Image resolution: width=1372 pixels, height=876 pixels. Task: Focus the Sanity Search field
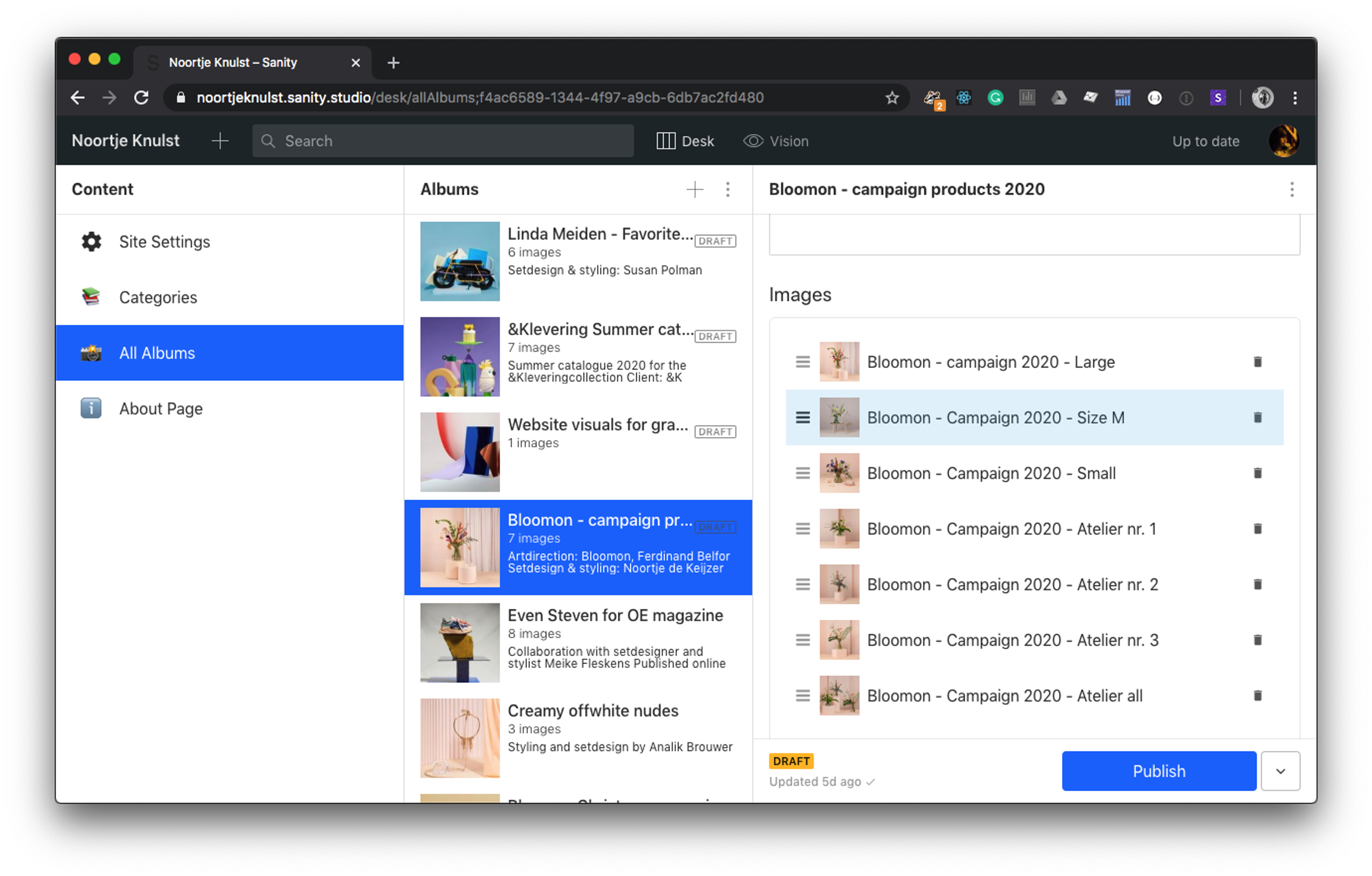[x=443, y=141]
